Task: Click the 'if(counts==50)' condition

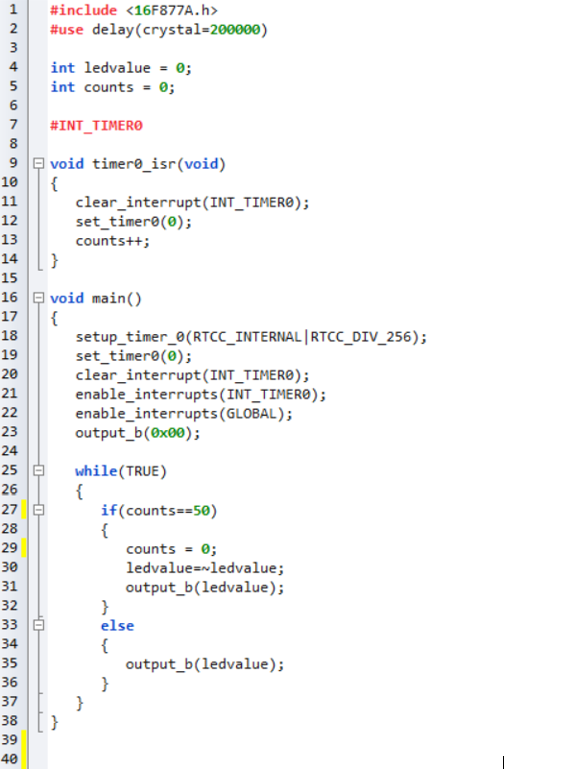Action: click(x=159, y=511)
